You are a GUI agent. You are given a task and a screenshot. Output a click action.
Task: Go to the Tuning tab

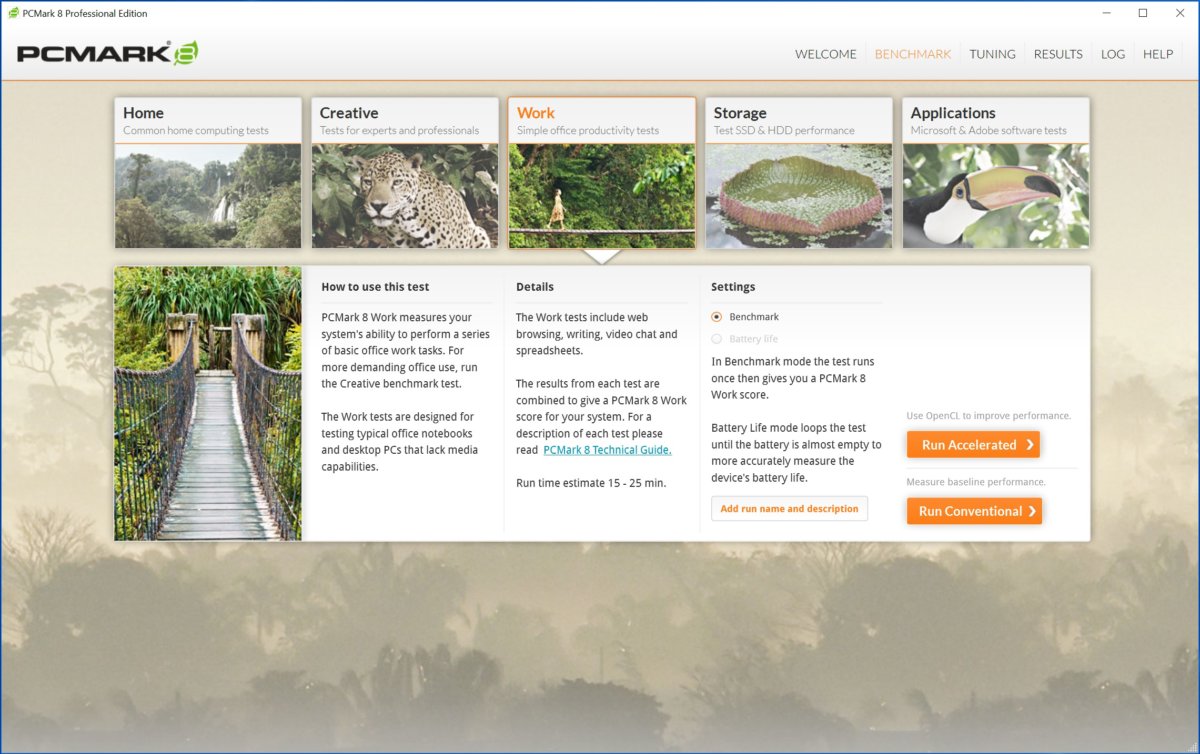pyautogui.click(x=992, y=54)
